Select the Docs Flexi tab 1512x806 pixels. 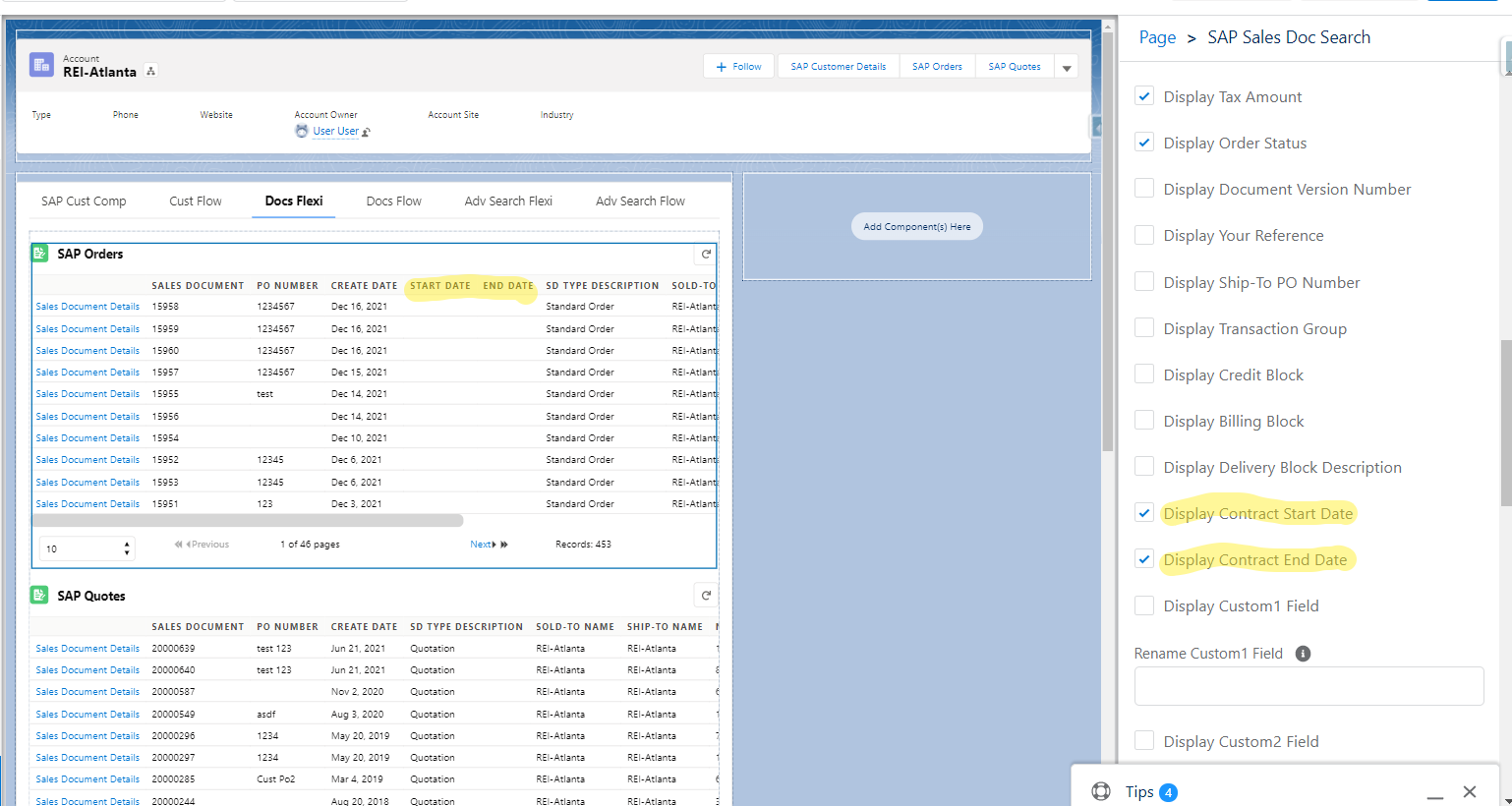coord(294,201)
